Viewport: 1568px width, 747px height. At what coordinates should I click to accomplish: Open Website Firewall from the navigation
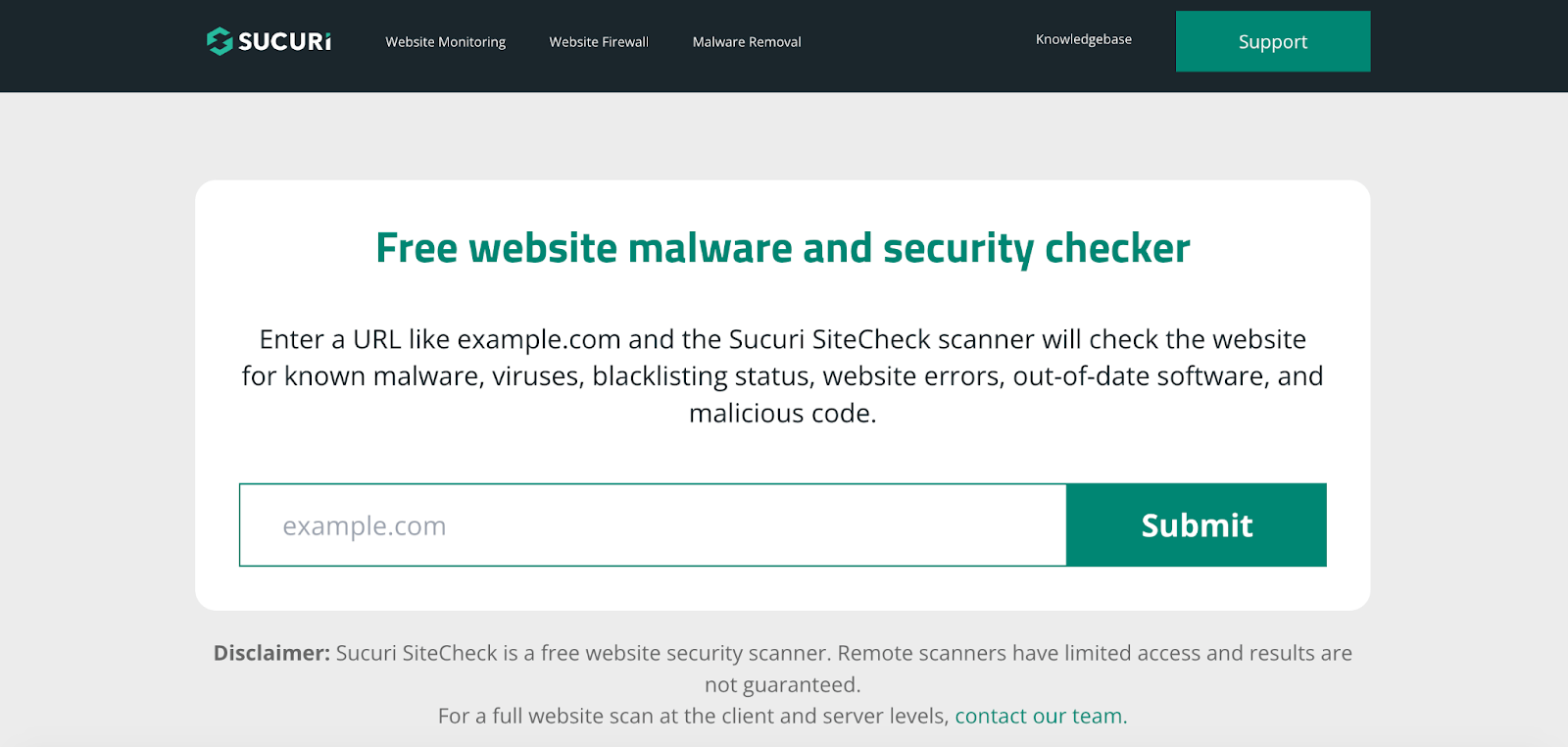pyautogui.click(x=598, y=42)
